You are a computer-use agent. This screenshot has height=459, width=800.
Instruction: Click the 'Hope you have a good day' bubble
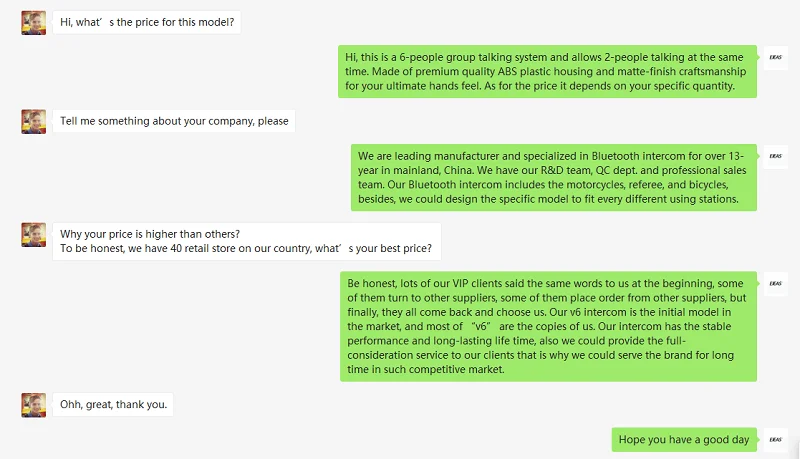pyautogui.click(x=683, y=440)
